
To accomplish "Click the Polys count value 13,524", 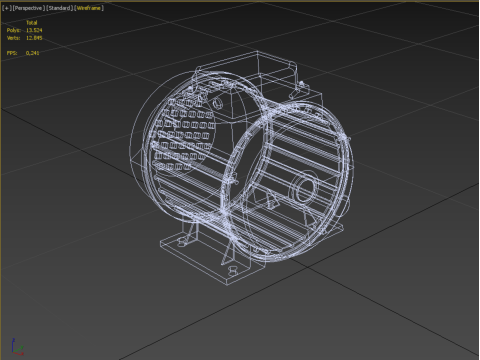I will click(34, 30).
